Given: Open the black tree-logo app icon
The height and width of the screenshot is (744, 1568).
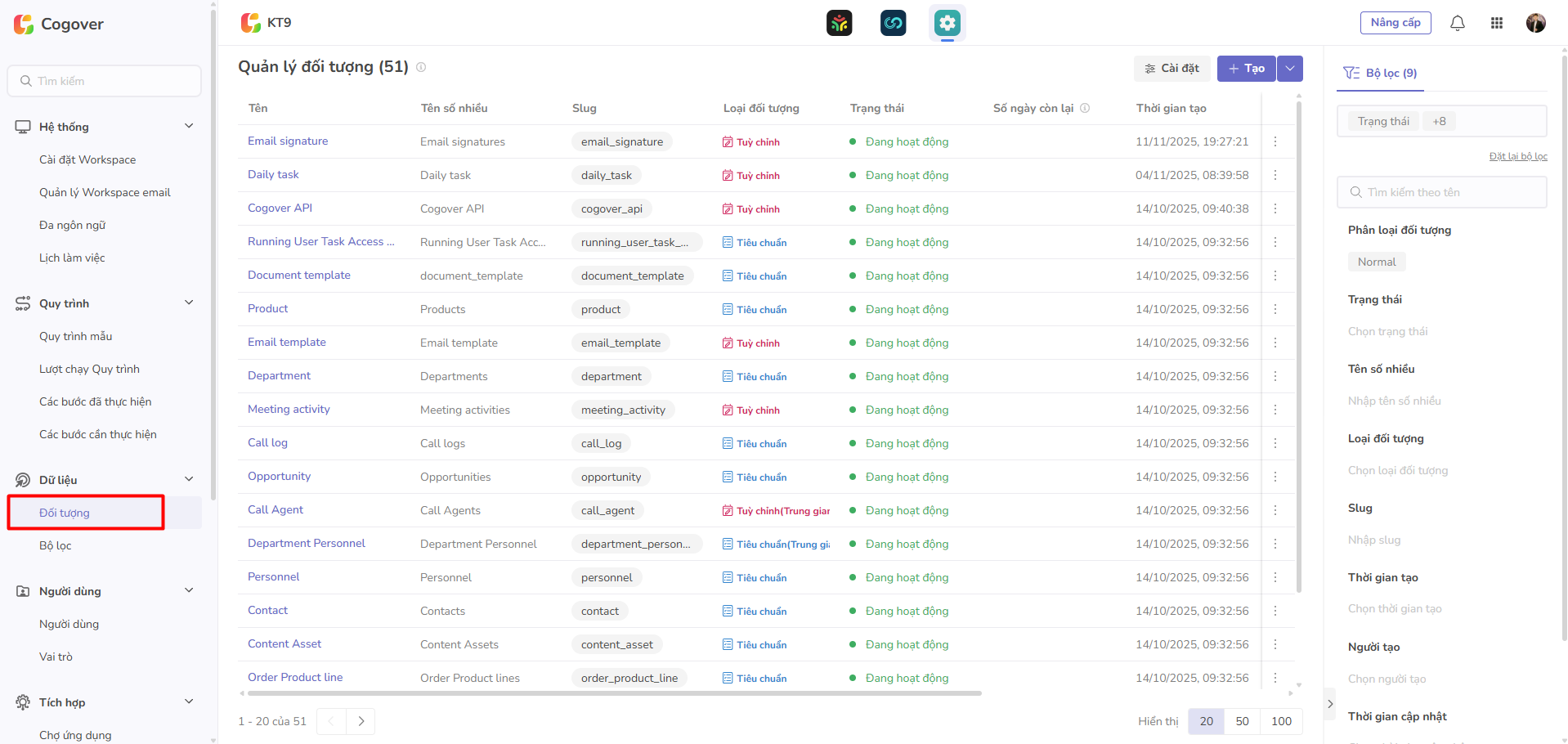Looking at the screenshot, I should (839, 23).
